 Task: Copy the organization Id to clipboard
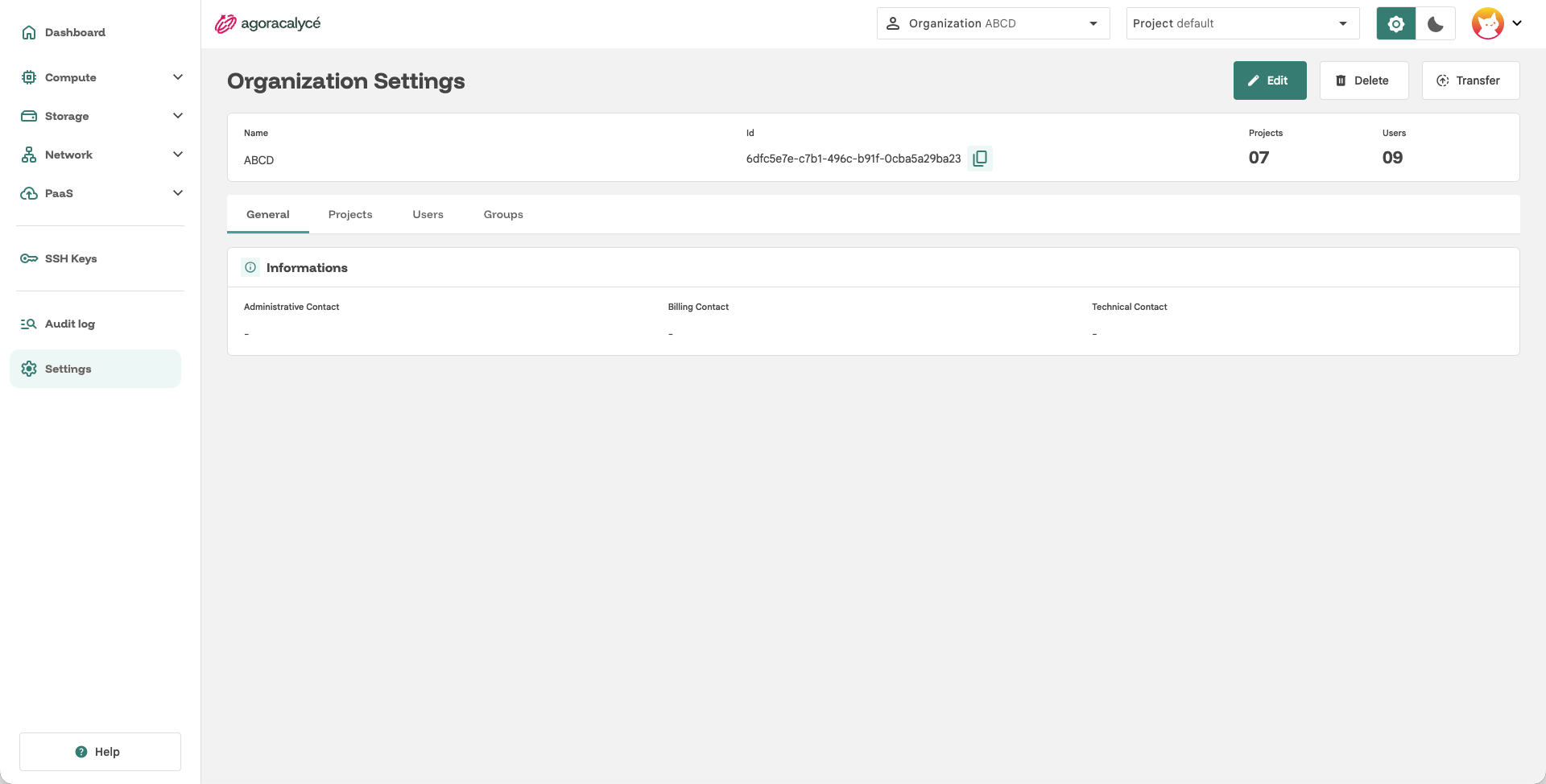pos(980,159)
